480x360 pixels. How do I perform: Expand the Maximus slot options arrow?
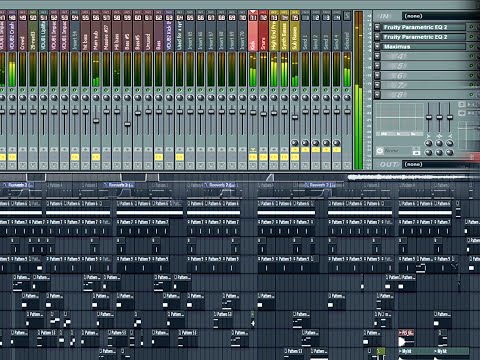[377, 46]
